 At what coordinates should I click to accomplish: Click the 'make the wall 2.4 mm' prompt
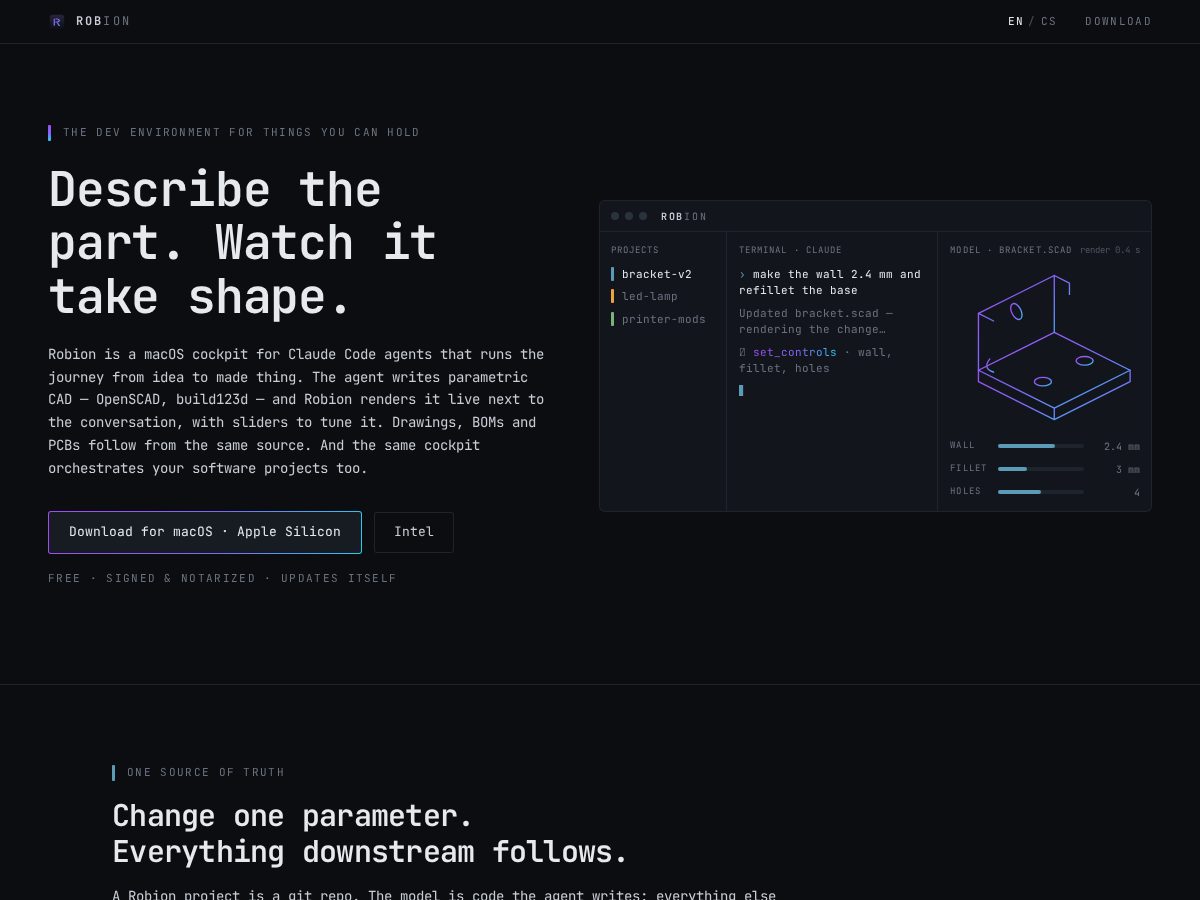(x=830, y=282)
